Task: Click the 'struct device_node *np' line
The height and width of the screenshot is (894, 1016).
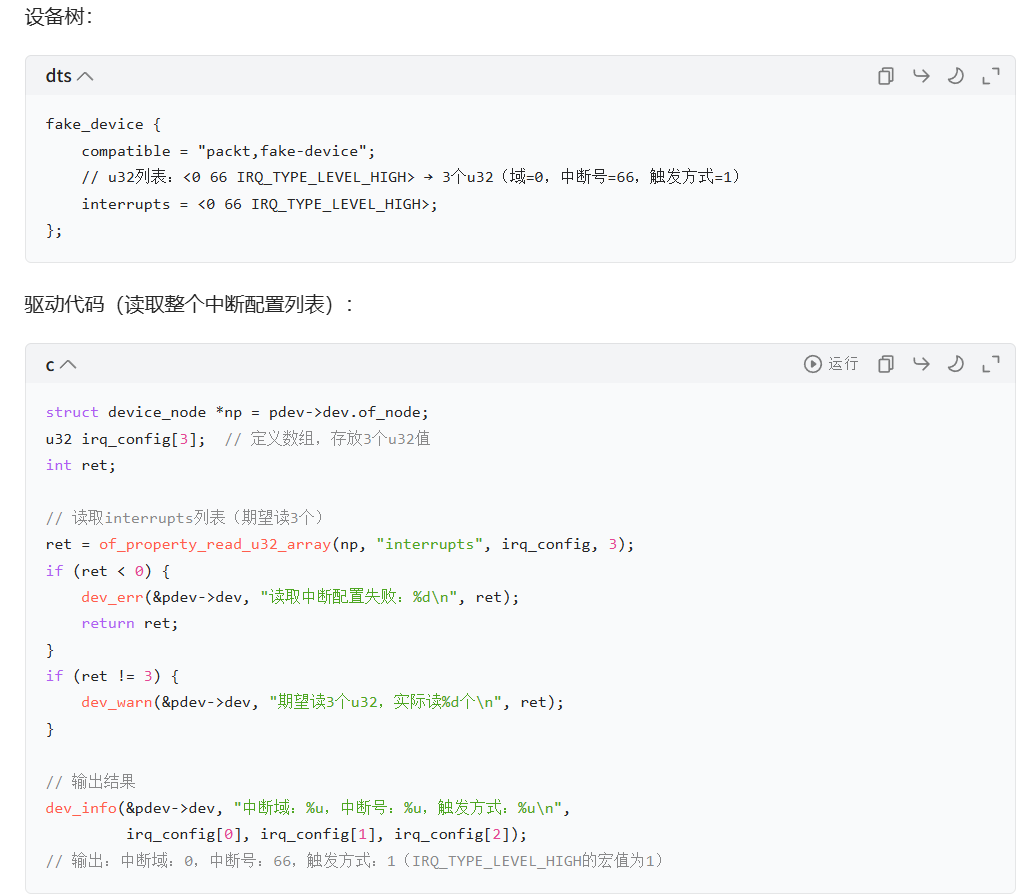Action: (x=237, y=413)
